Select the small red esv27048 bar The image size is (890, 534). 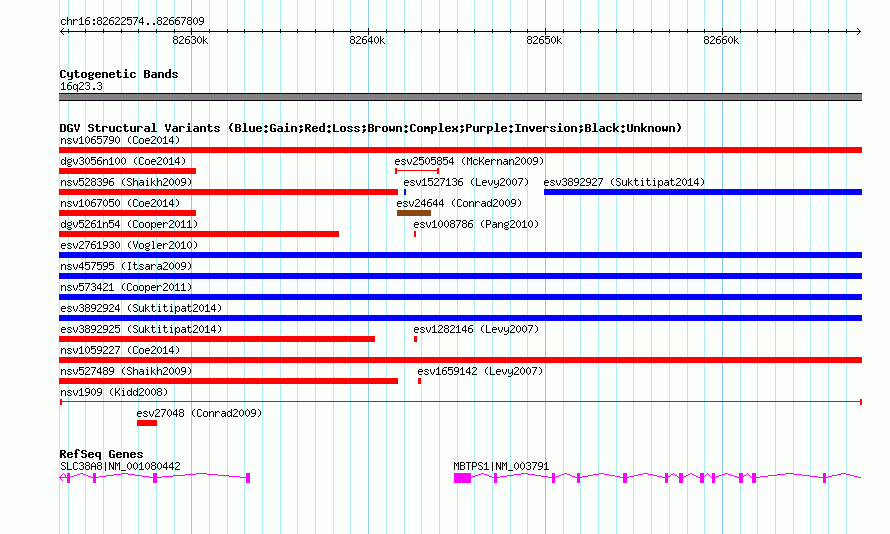click(146, 423)
